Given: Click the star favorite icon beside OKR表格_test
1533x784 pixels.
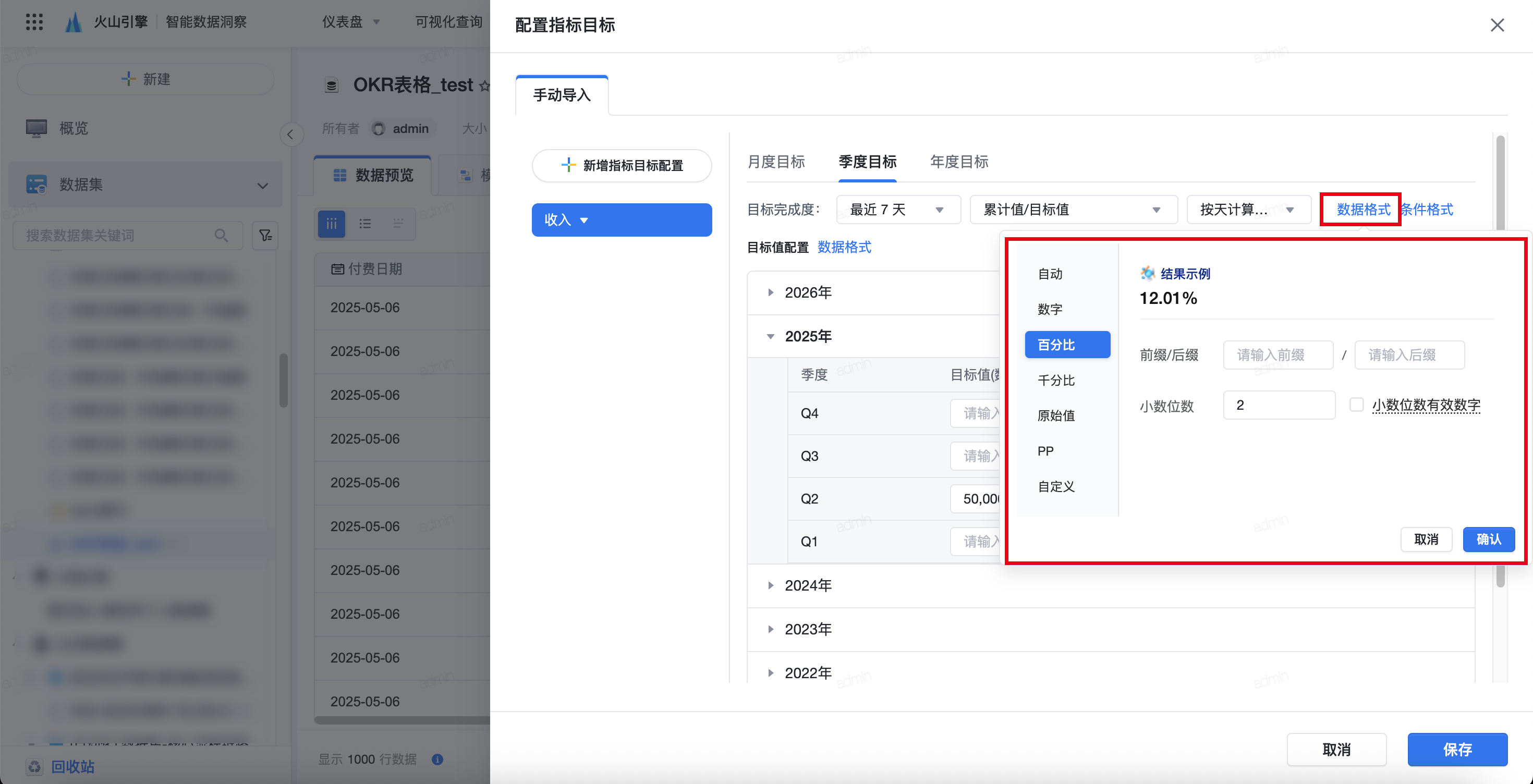Looking at the screenshot, I should point(484,85).
